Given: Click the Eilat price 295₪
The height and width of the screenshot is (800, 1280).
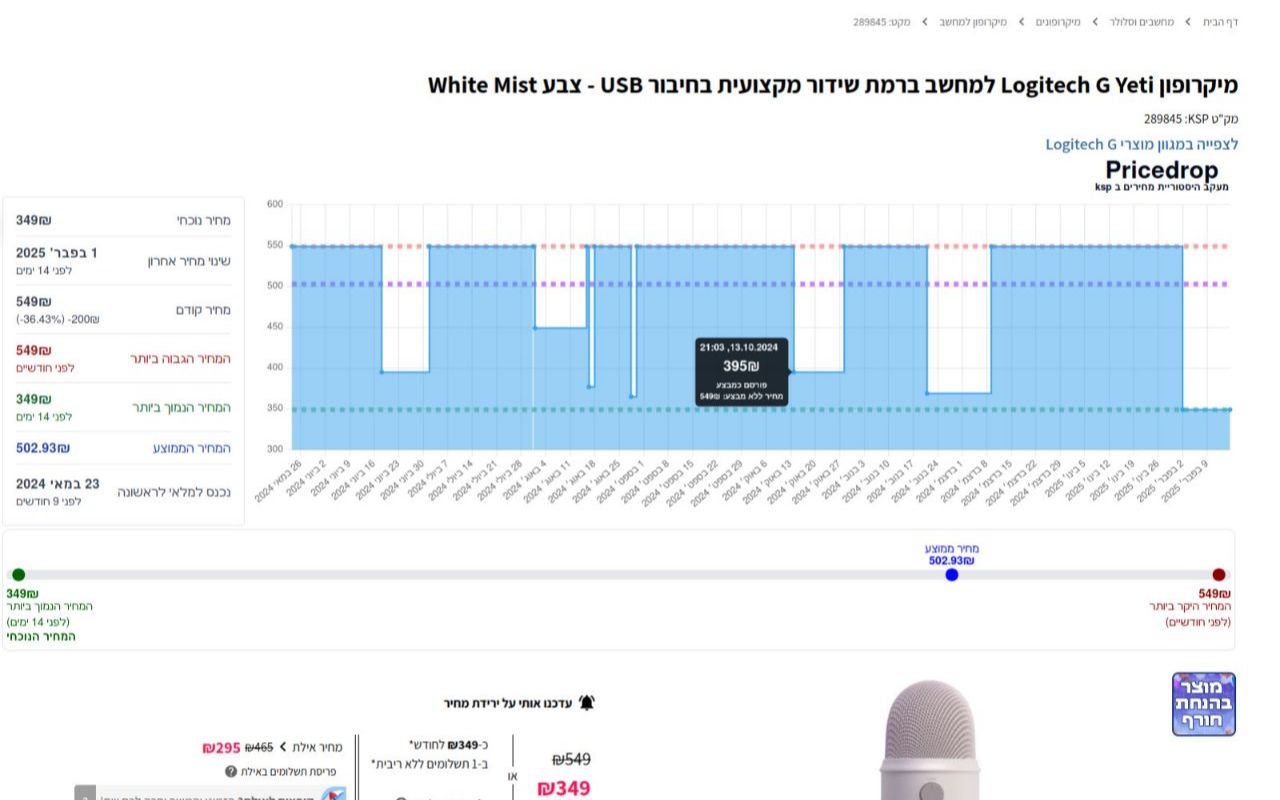Looking at the screenshot, I should point(221,748).
